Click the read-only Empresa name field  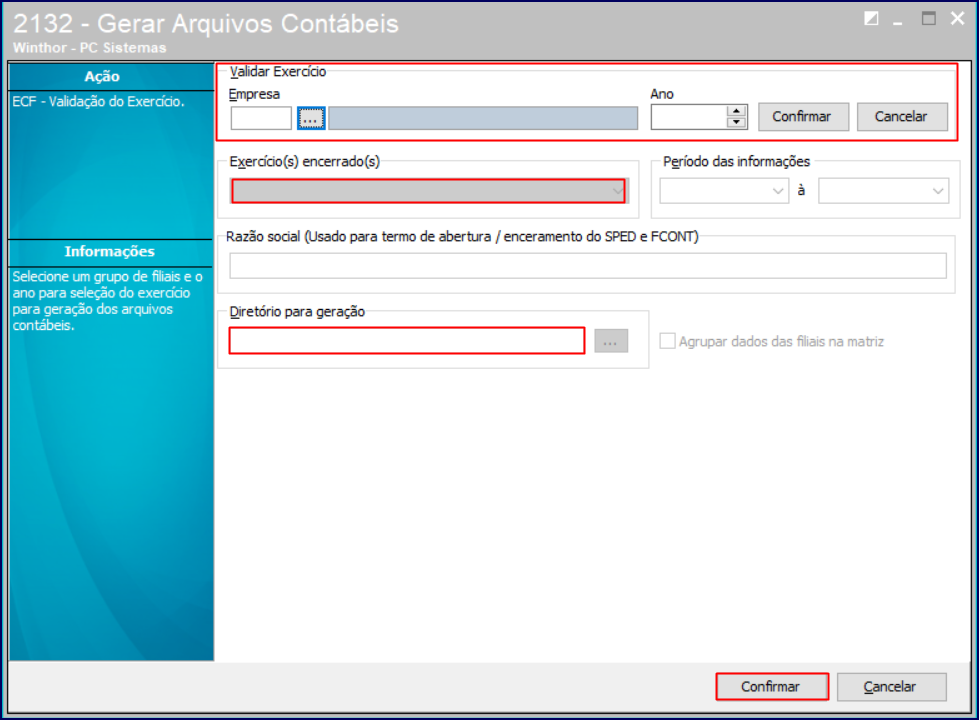(483, 118)
